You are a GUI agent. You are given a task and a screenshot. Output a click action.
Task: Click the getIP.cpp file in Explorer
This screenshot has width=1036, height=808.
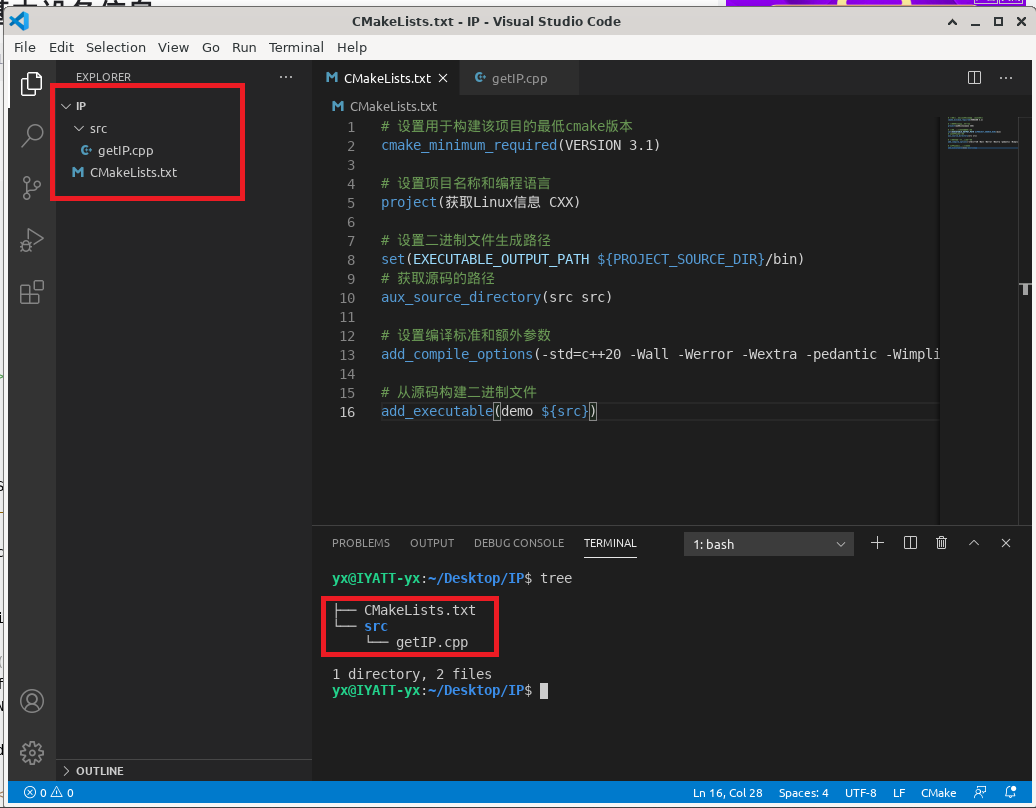126,151
